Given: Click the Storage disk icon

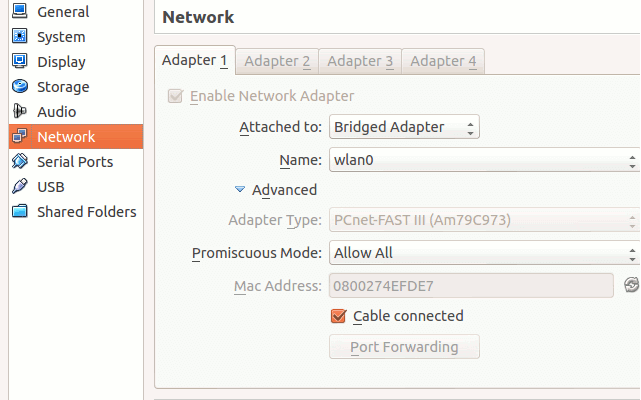Looking at the screenshot, I should tap(20, 87).
